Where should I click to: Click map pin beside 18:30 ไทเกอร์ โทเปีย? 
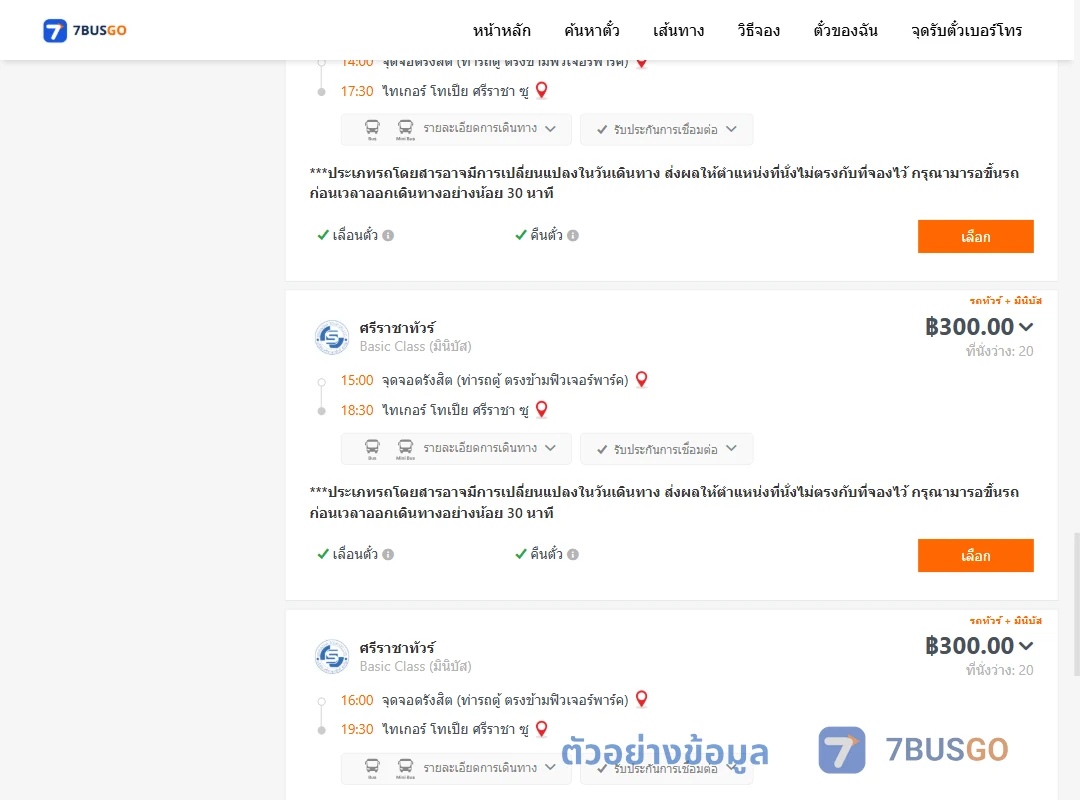[x=542, y=409]
